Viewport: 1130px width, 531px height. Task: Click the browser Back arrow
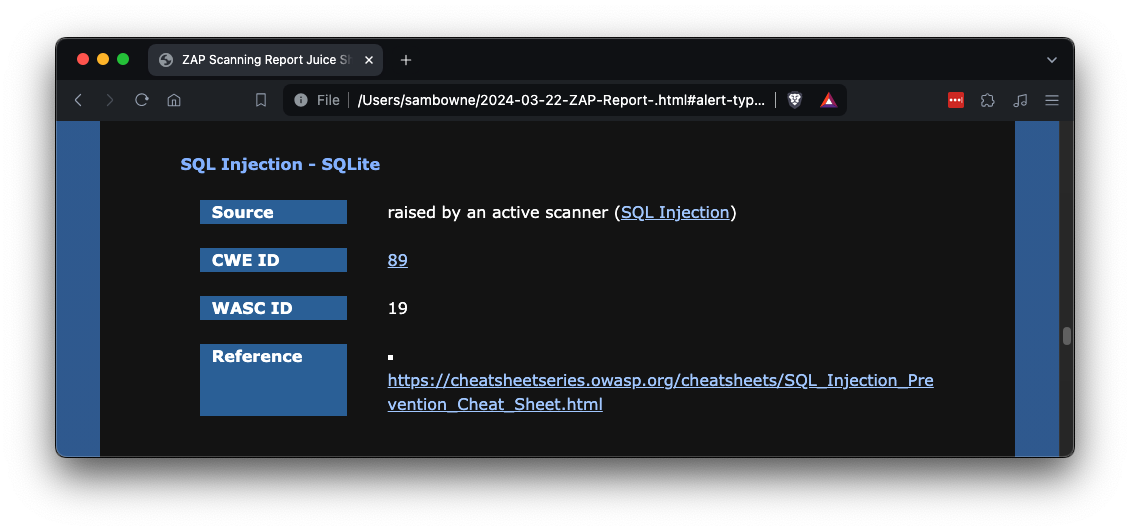[x=78, y=100]
